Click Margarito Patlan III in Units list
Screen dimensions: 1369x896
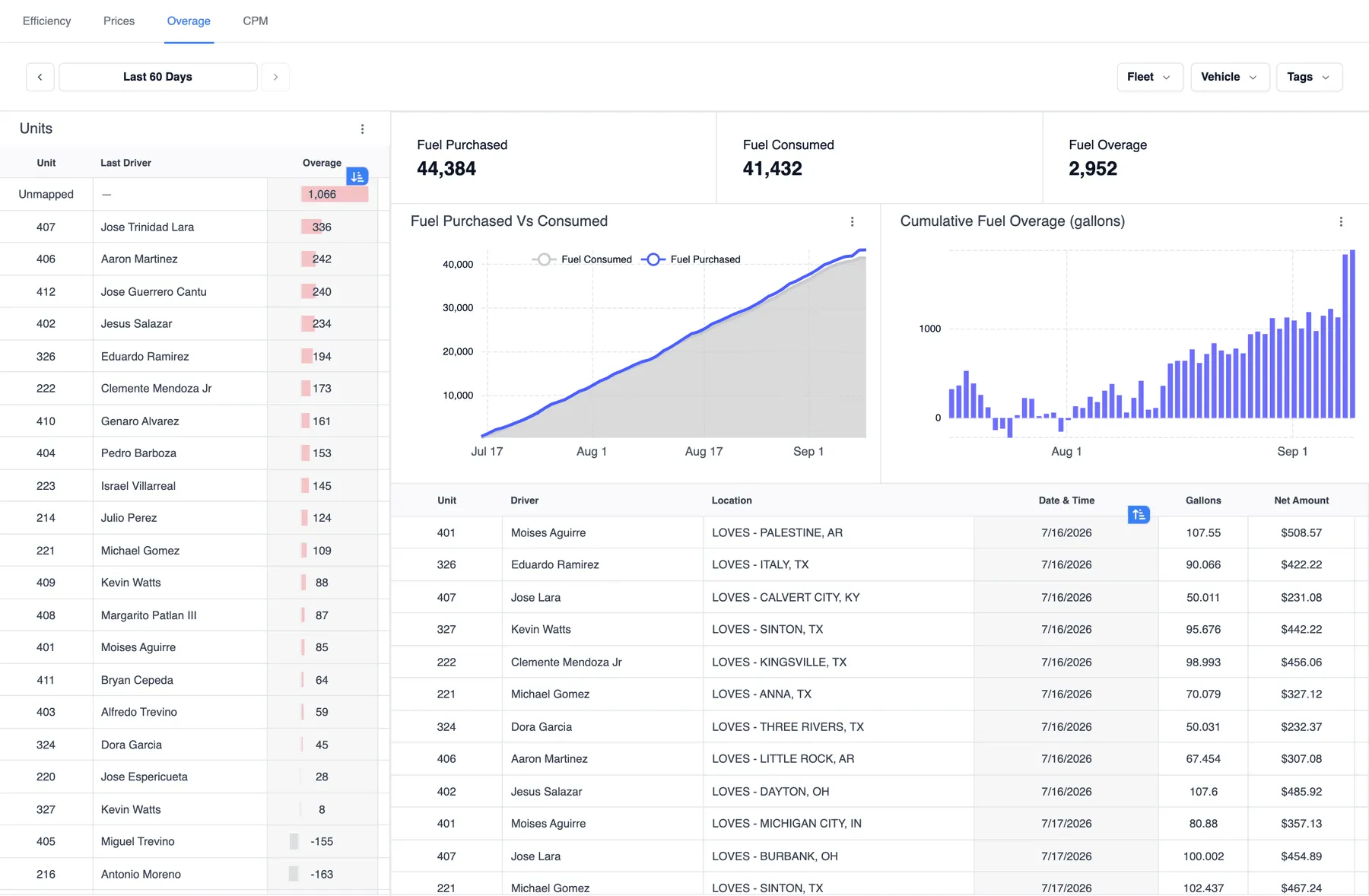149,615
